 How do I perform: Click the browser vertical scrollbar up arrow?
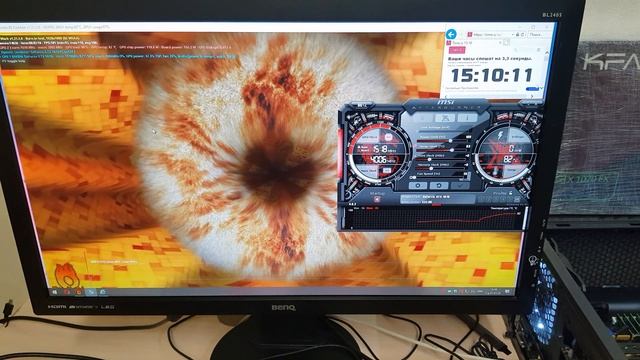547,52
